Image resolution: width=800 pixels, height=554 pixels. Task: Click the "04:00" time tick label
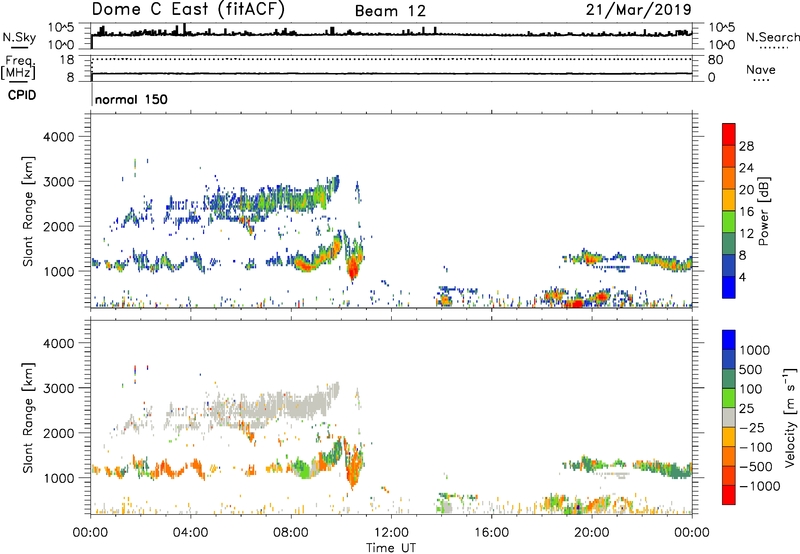[x=190, y=533]
